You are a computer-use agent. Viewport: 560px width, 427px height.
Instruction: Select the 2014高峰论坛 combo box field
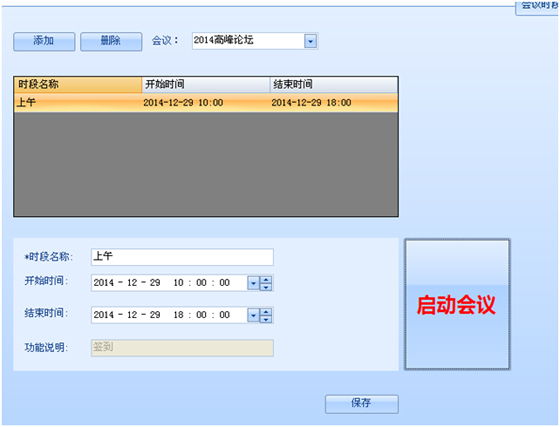255,41
